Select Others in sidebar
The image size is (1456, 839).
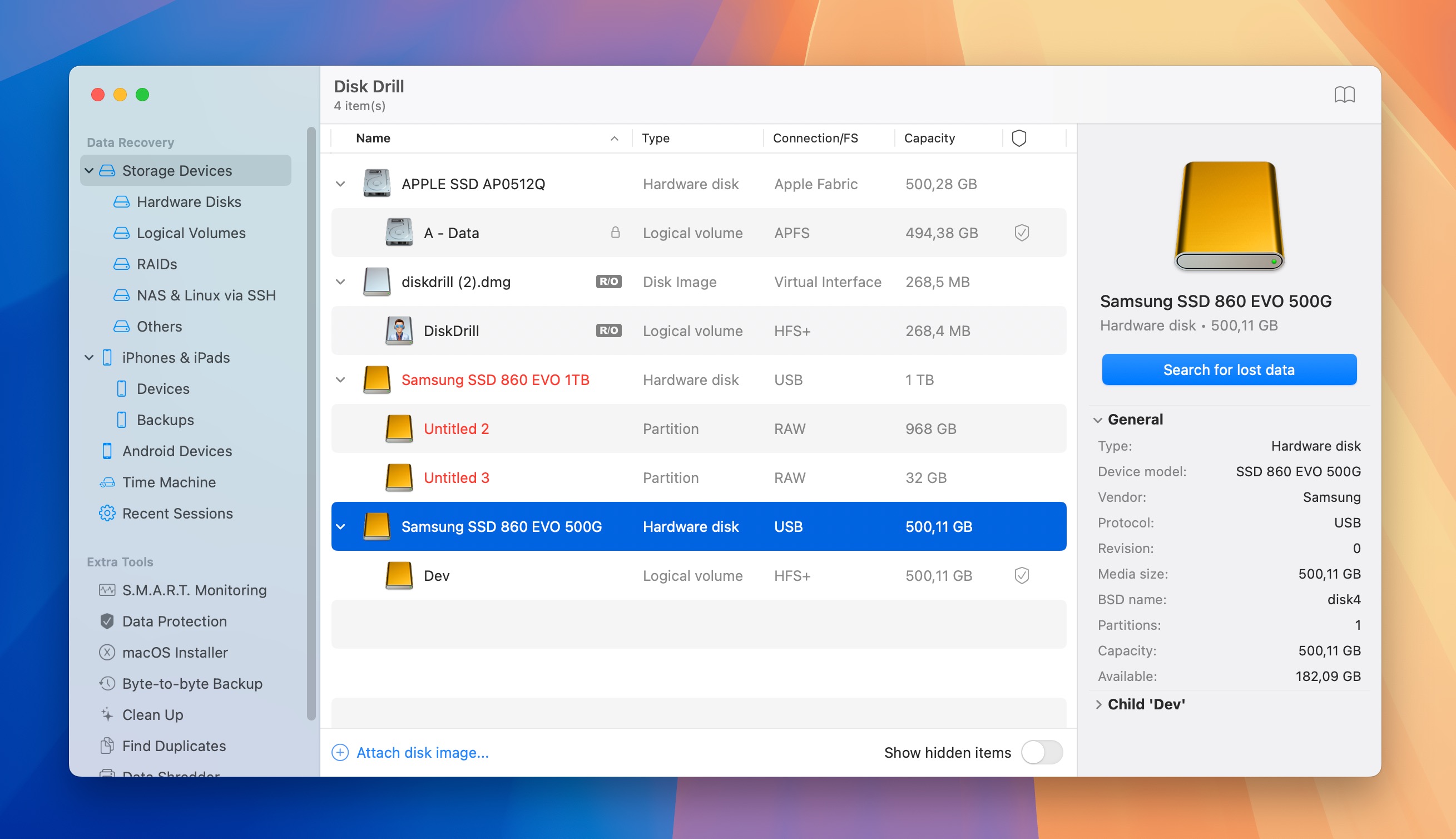[x=147, y=326]
